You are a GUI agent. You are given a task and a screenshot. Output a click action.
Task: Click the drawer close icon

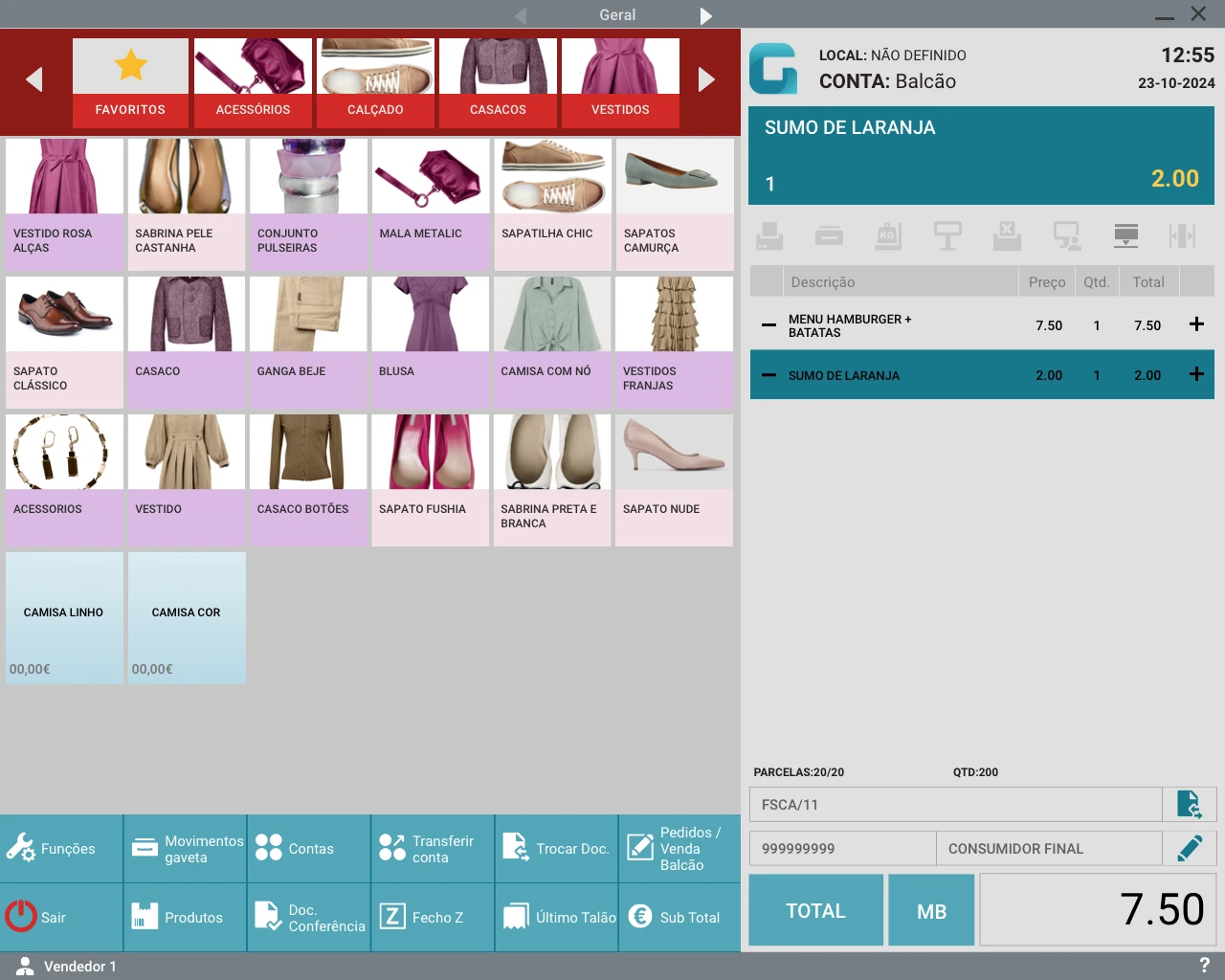(1125, 235)
